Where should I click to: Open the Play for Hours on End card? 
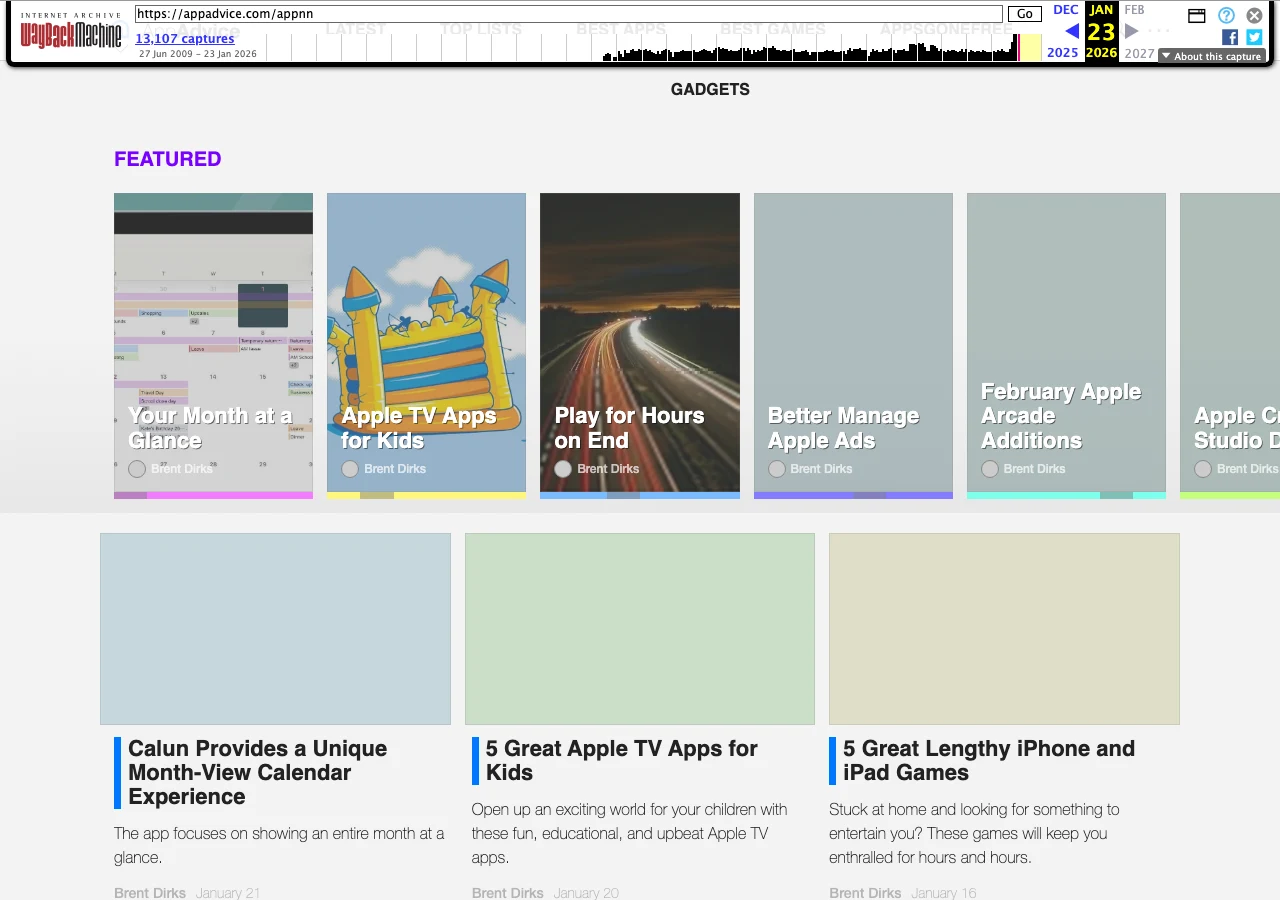pyautogui.click(x=640, y=346)
